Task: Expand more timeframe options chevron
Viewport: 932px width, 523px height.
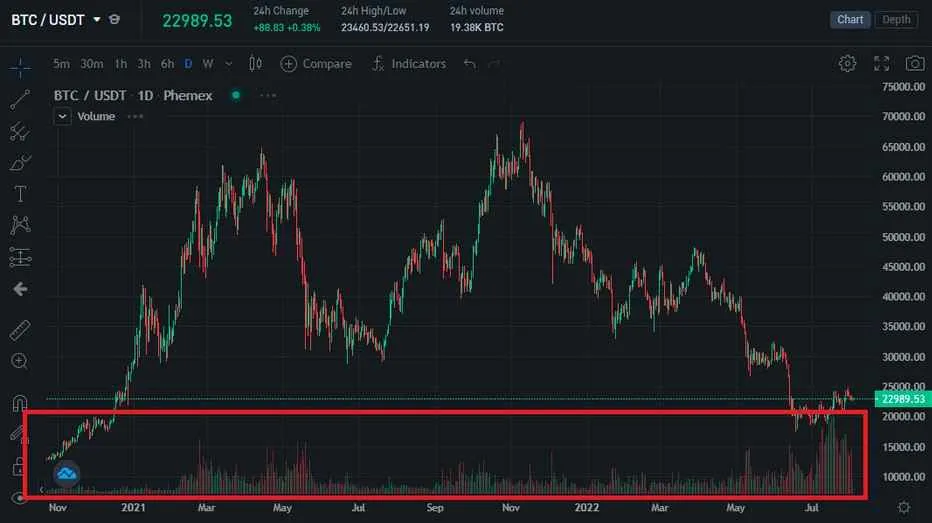Action: tap(229, 64)
